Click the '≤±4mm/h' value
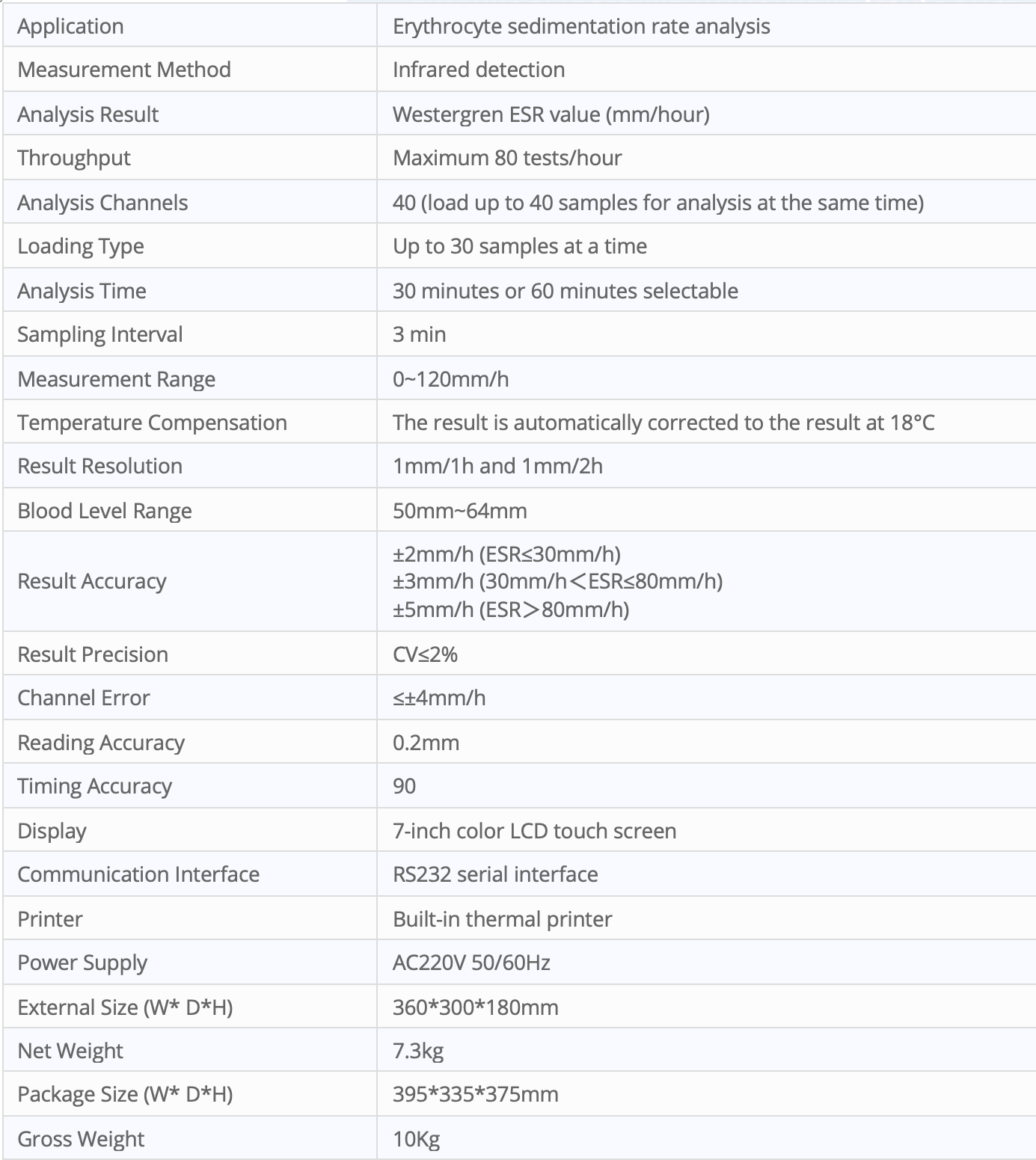 (439, 698)
